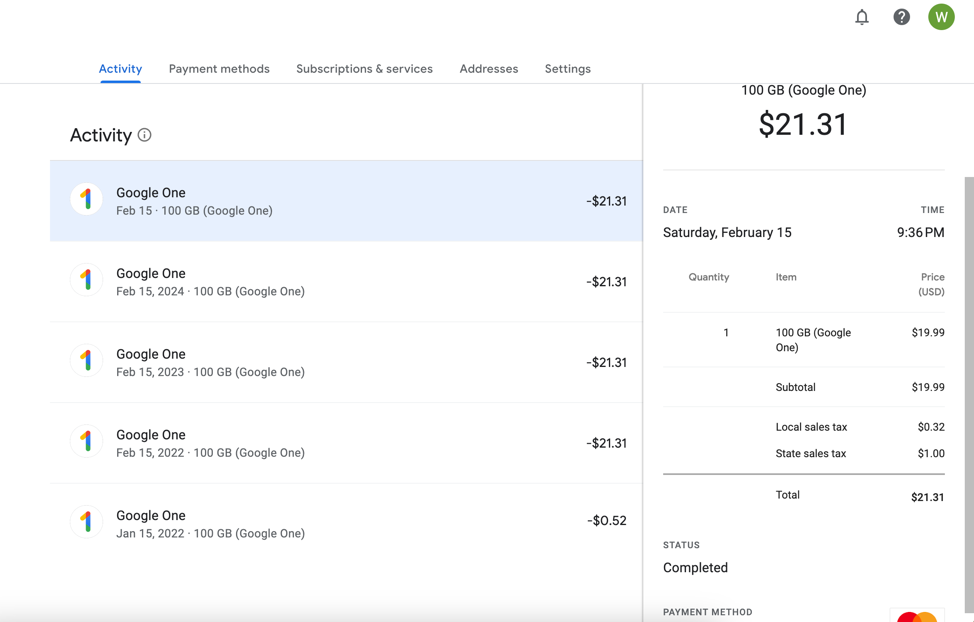Click the help question mark icon
Screen dimensions: 974x622
tap(901, 17)
